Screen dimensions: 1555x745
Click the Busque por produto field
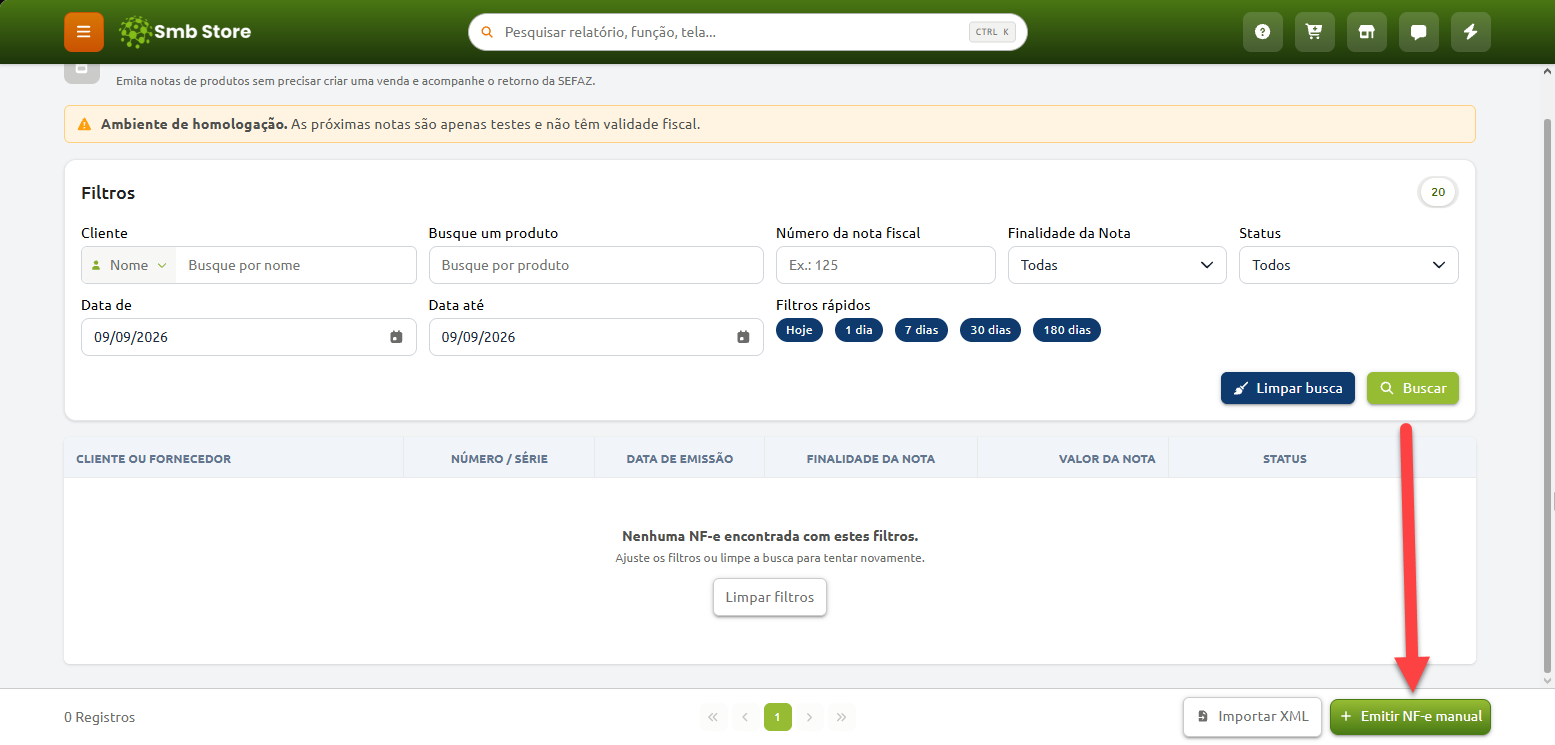[596, 265]
